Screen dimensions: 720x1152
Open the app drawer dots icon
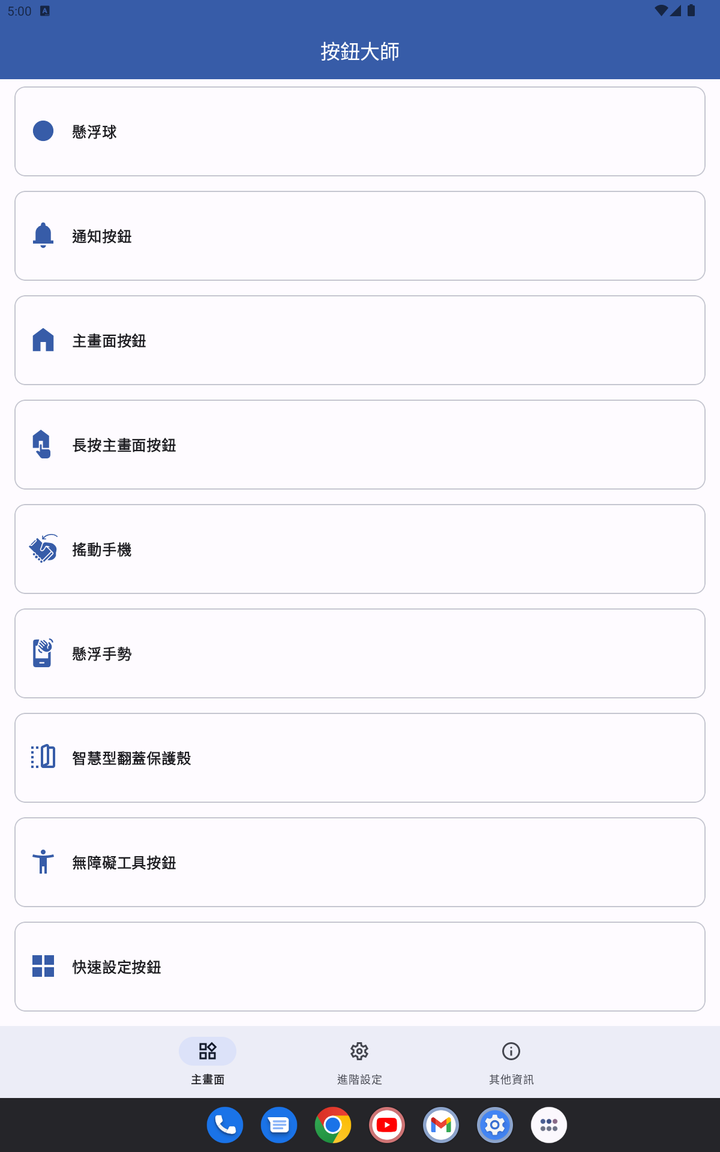tap(549, 1125)
